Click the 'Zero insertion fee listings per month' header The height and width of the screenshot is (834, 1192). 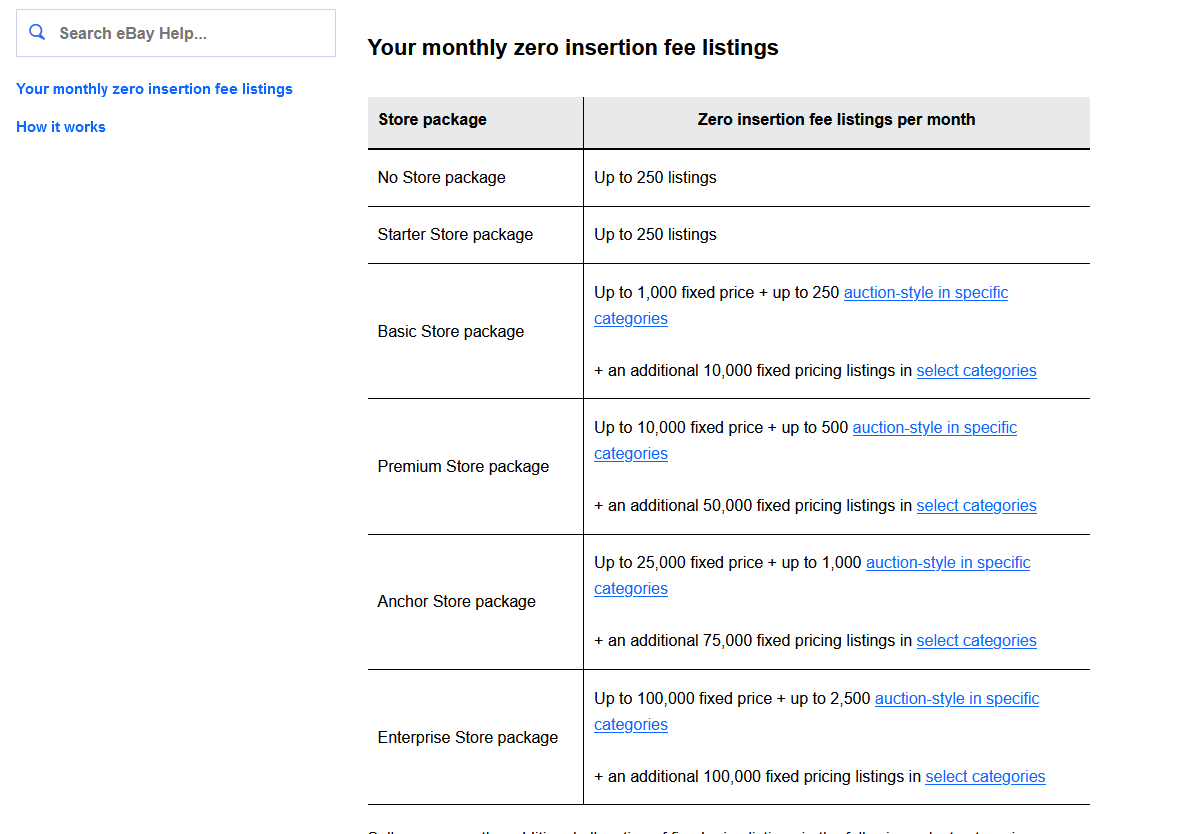(836, 119)
